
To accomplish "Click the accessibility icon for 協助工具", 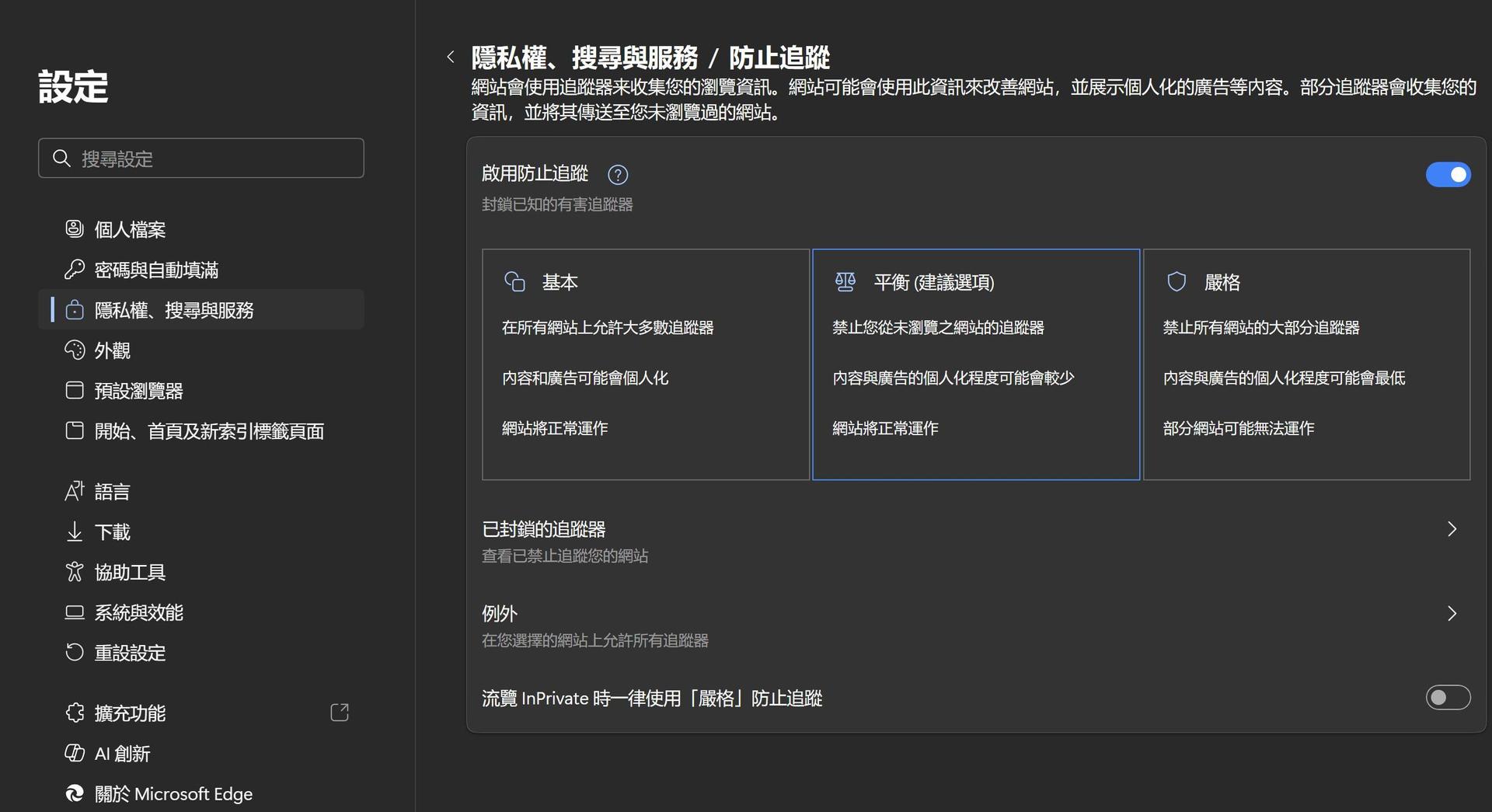I will click(x=75, y=572).
